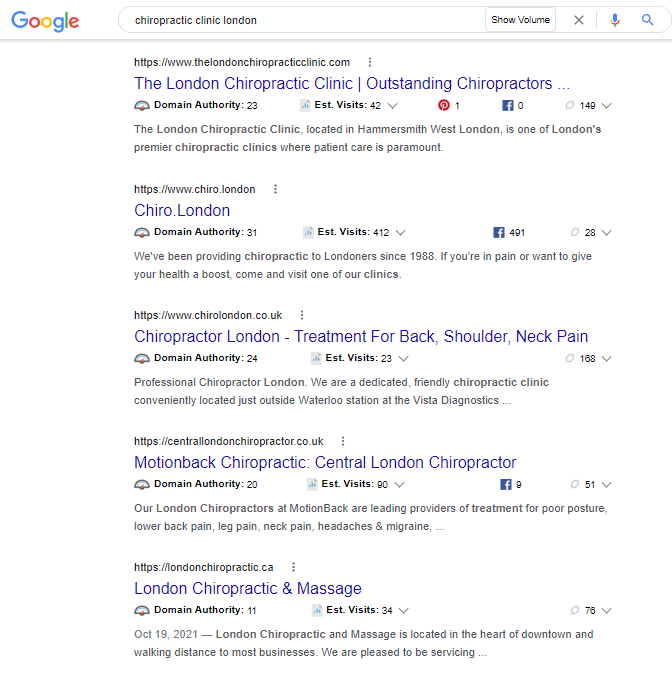This screenshot has width=672, height=673.
Task: Open three-dot menu beside londonchiropractic.ca
Action: tap(293, 567)
